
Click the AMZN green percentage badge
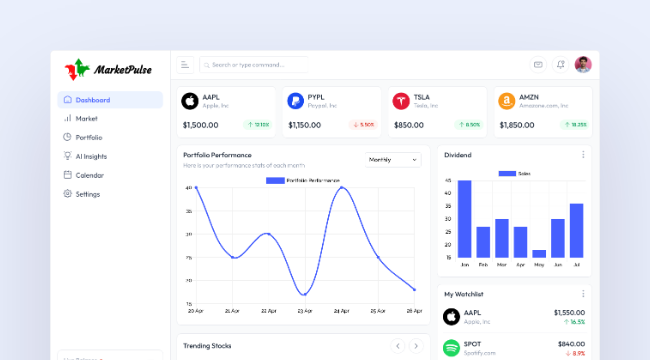pyautogui.click(x=575, y=124)
